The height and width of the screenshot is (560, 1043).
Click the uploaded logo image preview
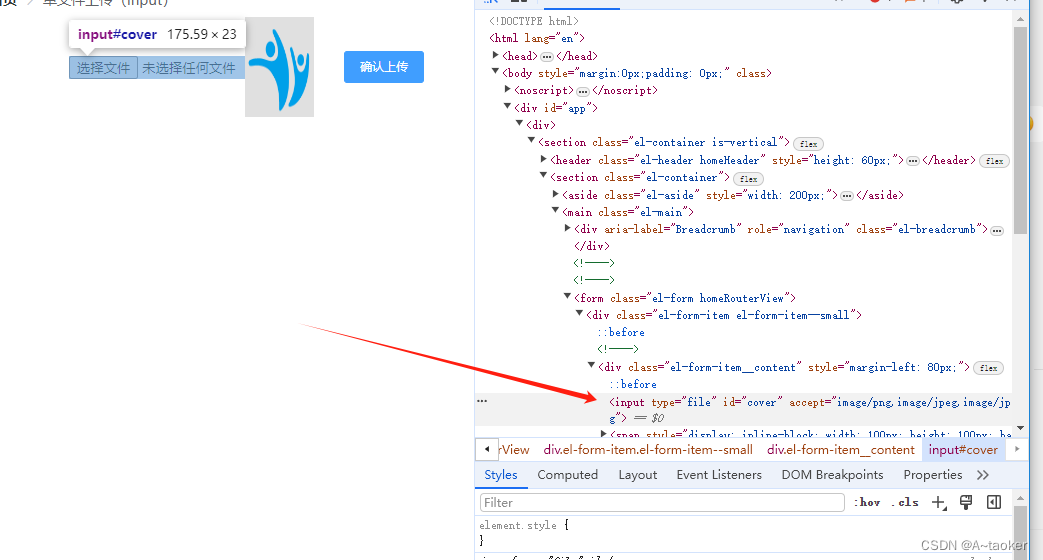(279, 67)
